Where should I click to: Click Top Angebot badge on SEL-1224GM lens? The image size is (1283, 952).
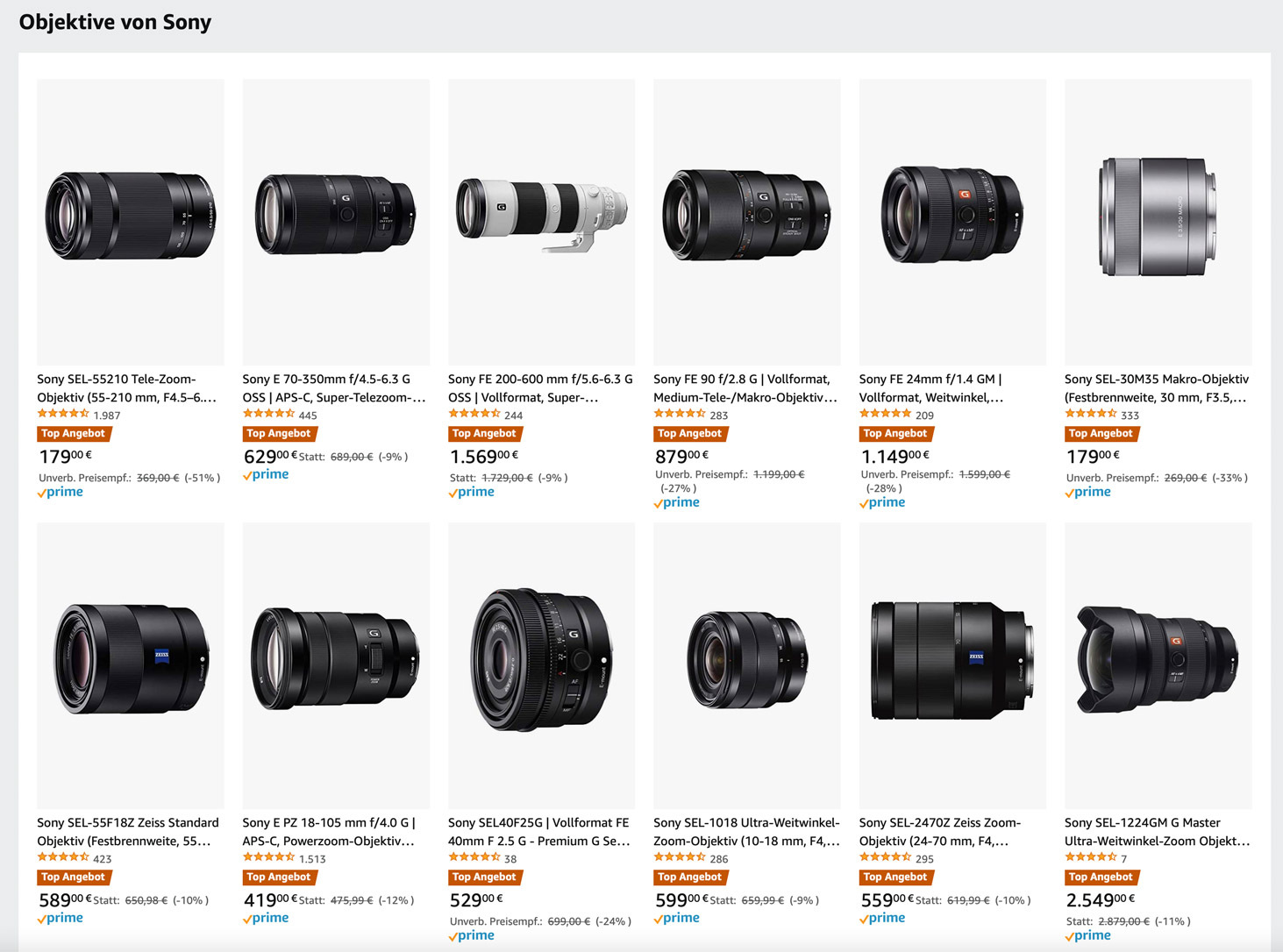[1101, 877]
